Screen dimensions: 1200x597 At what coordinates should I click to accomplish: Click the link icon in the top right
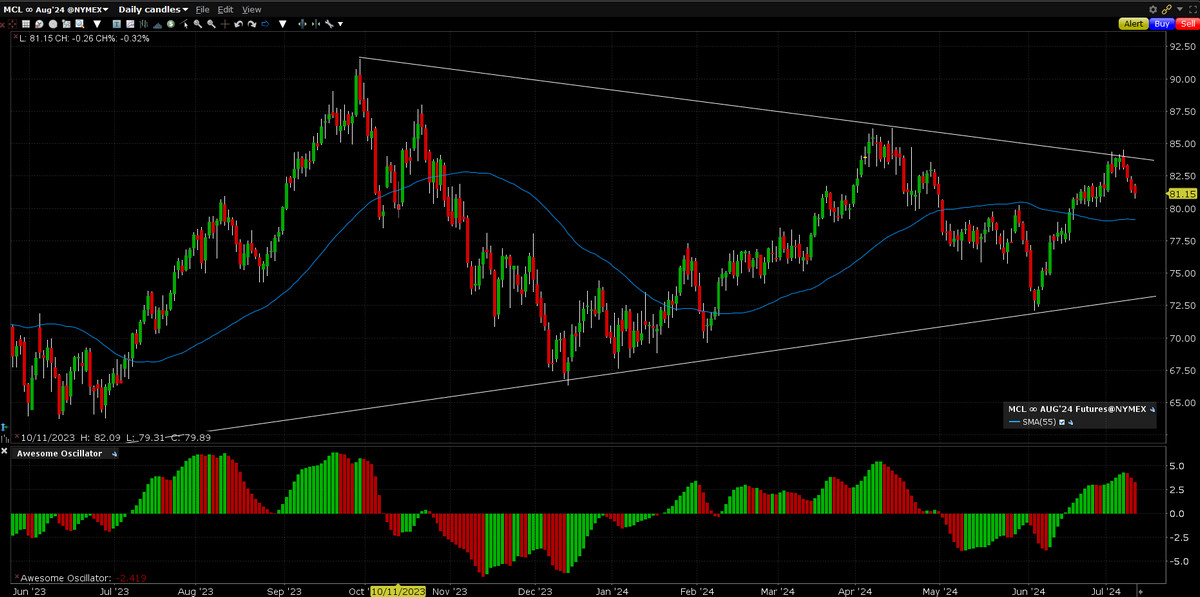[x=1167, y=10]
